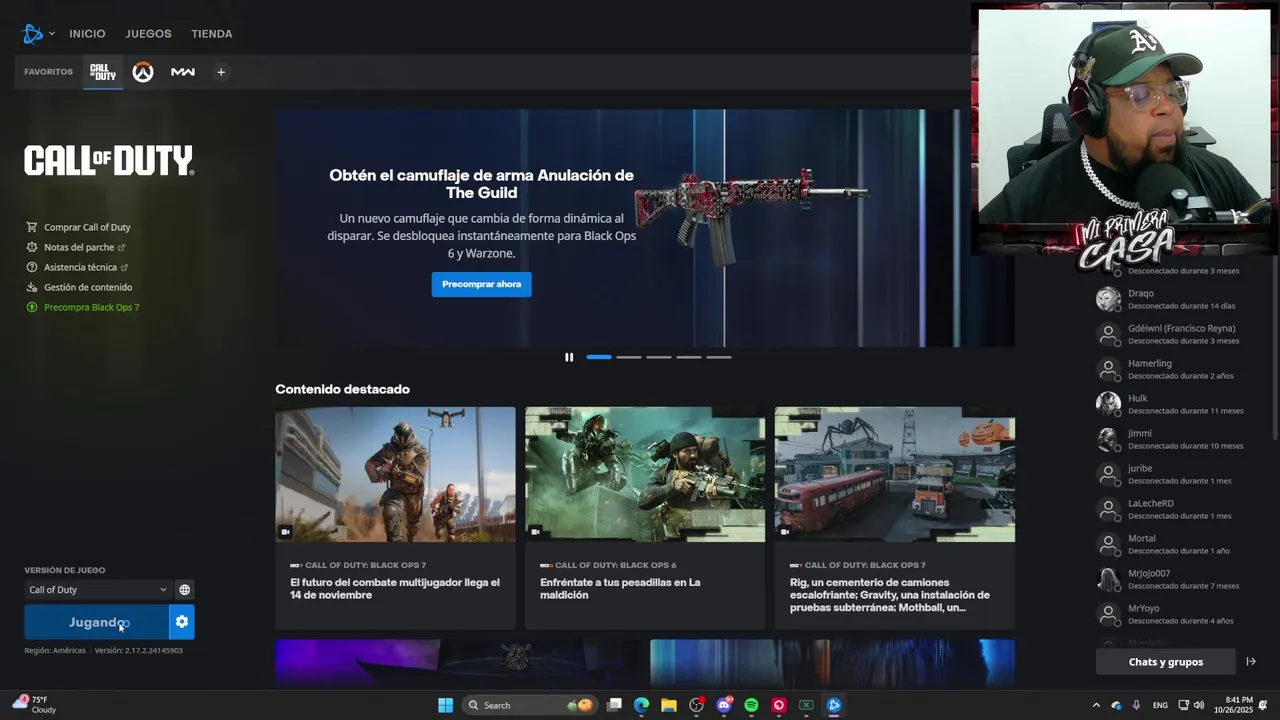Select the Call of Duty favorite icon

[x=103, y=72]
